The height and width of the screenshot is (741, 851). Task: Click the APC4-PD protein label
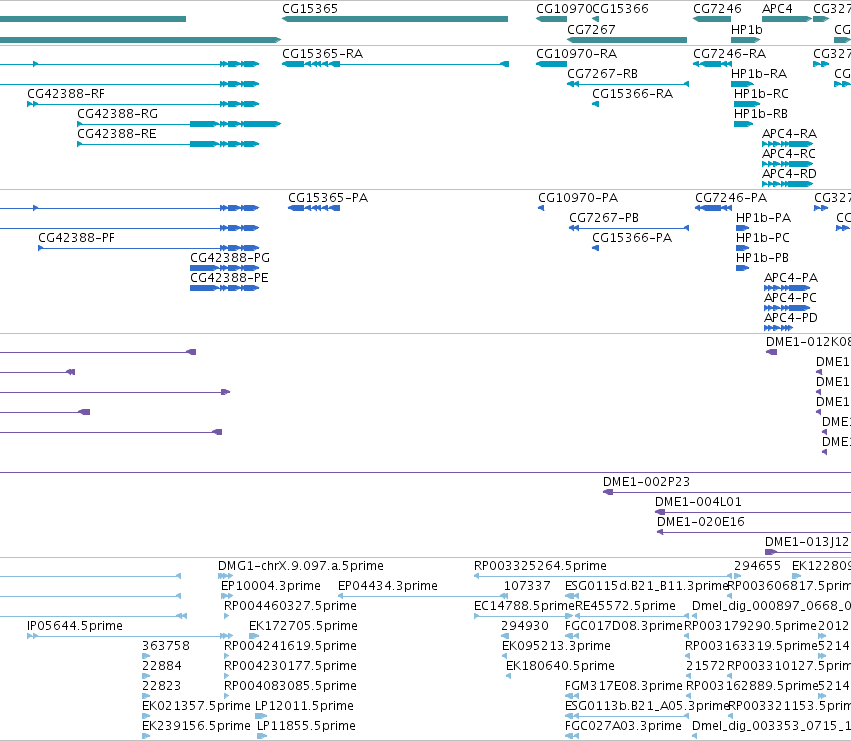click(791, 318)
